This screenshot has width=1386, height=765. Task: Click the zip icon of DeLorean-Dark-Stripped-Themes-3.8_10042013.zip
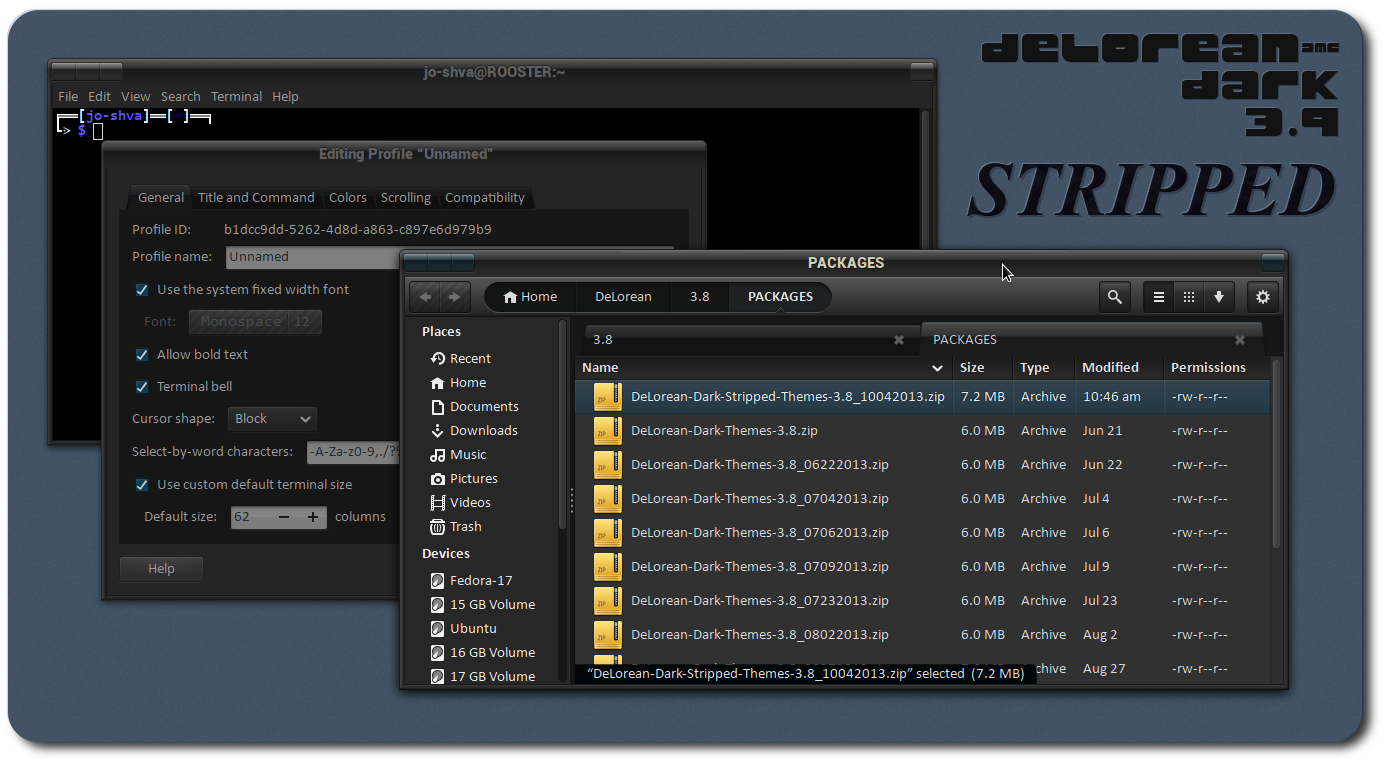point(608,397)
